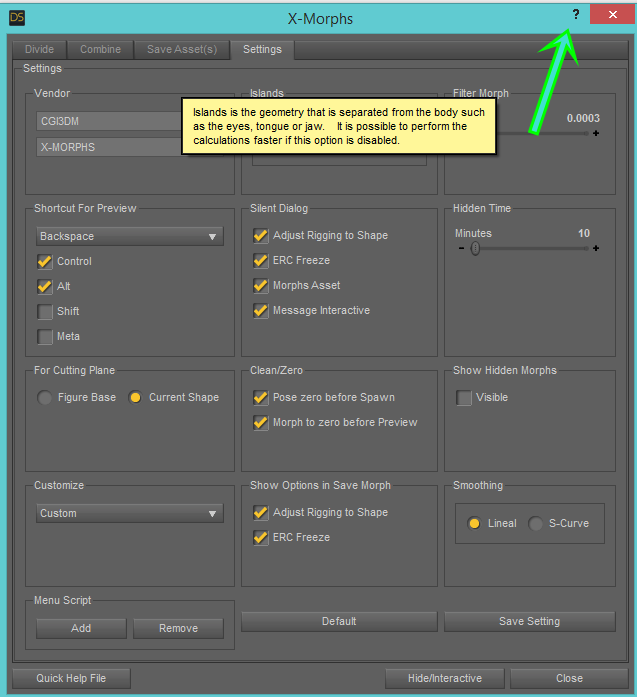Click the 0.0003 Filter Morph value

tap(583, 118)
